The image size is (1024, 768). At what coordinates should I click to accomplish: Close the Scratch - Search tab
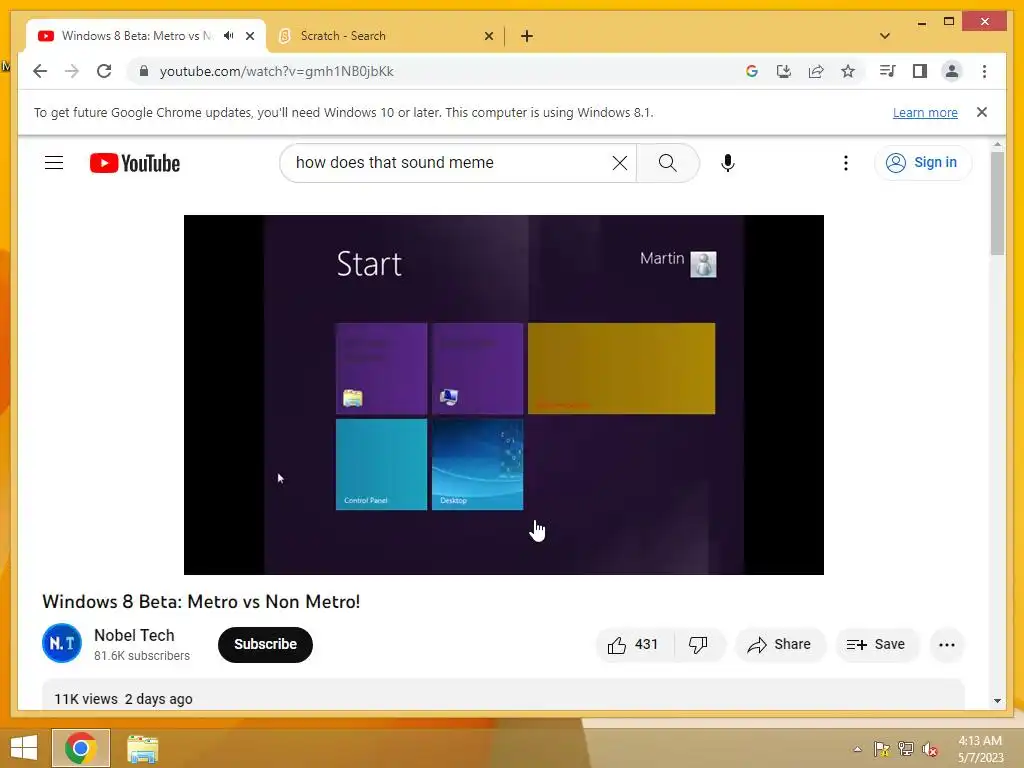[488, 36]
